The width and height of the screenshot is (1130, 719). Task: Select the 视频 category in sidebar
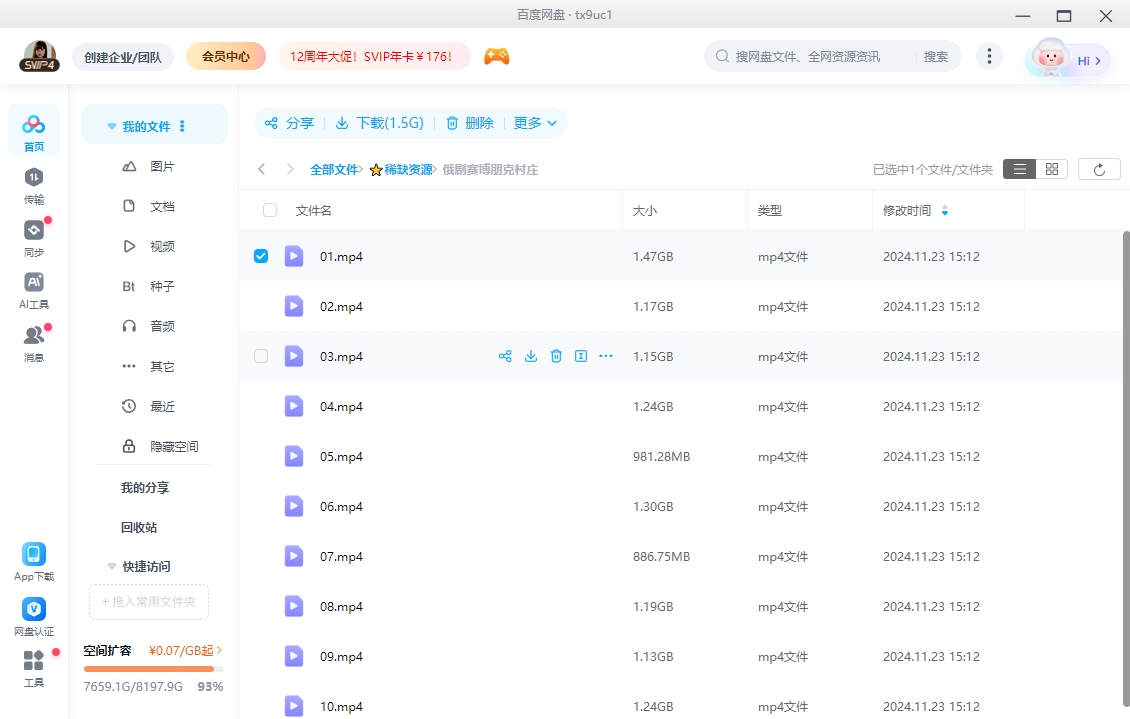pyautogui.click(x=163, y=246)
